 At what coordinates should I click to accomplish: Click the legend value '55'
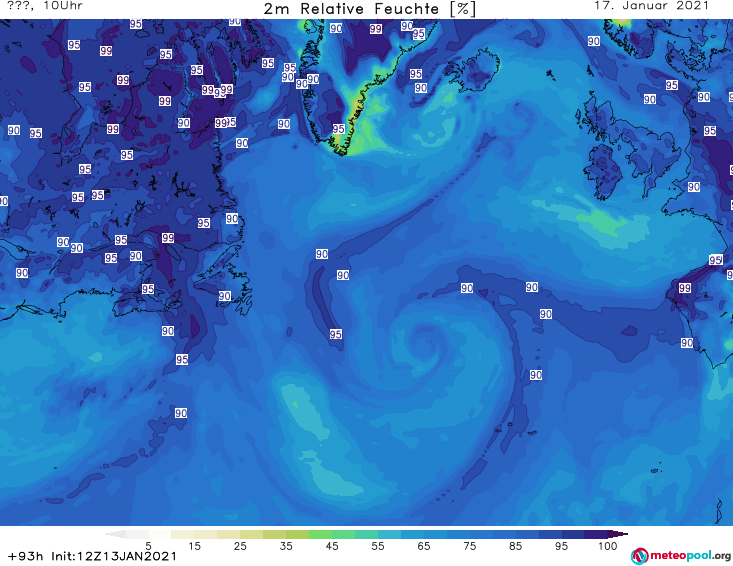(x=378, y=545)
